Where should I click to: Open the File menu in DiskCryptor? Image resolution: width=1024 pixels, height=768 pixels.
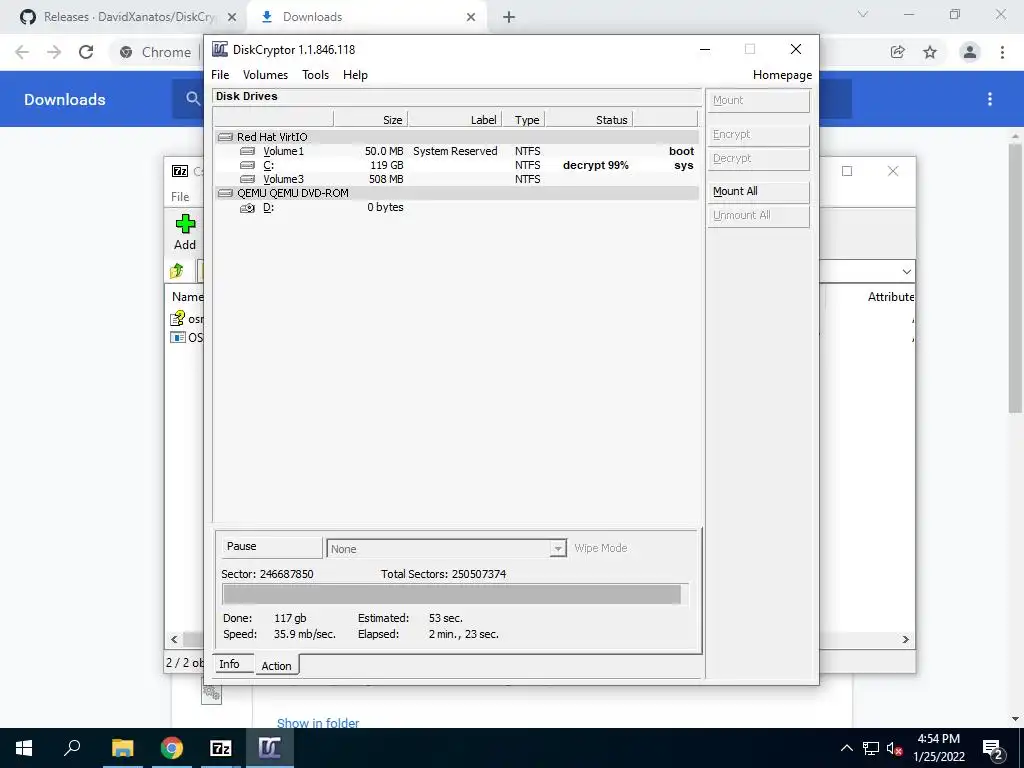[x=220, y=74]
